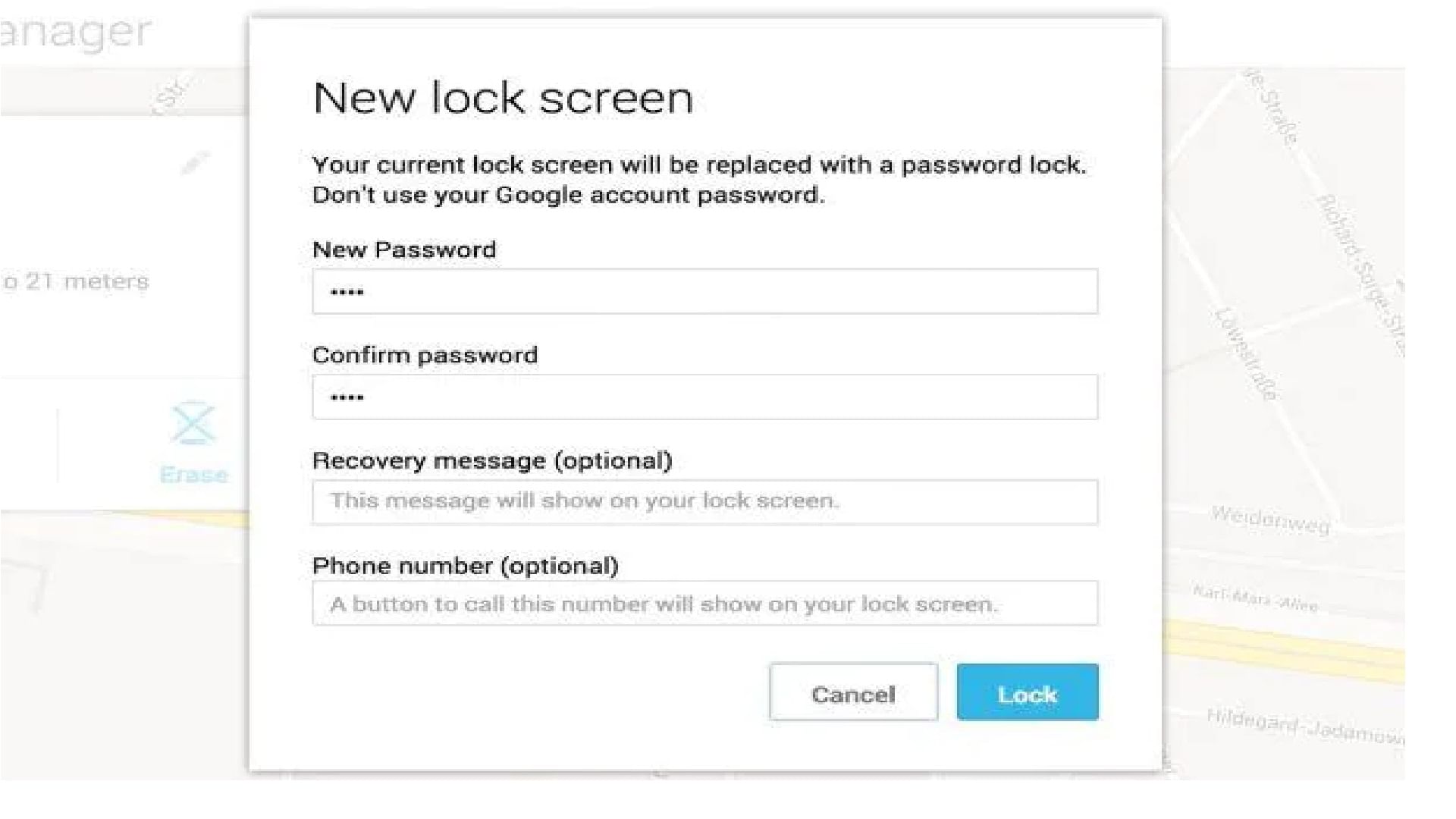Click the pencil edit icon above the map
This screenshot has height=819, width=1456.
(x=196, y=161)
